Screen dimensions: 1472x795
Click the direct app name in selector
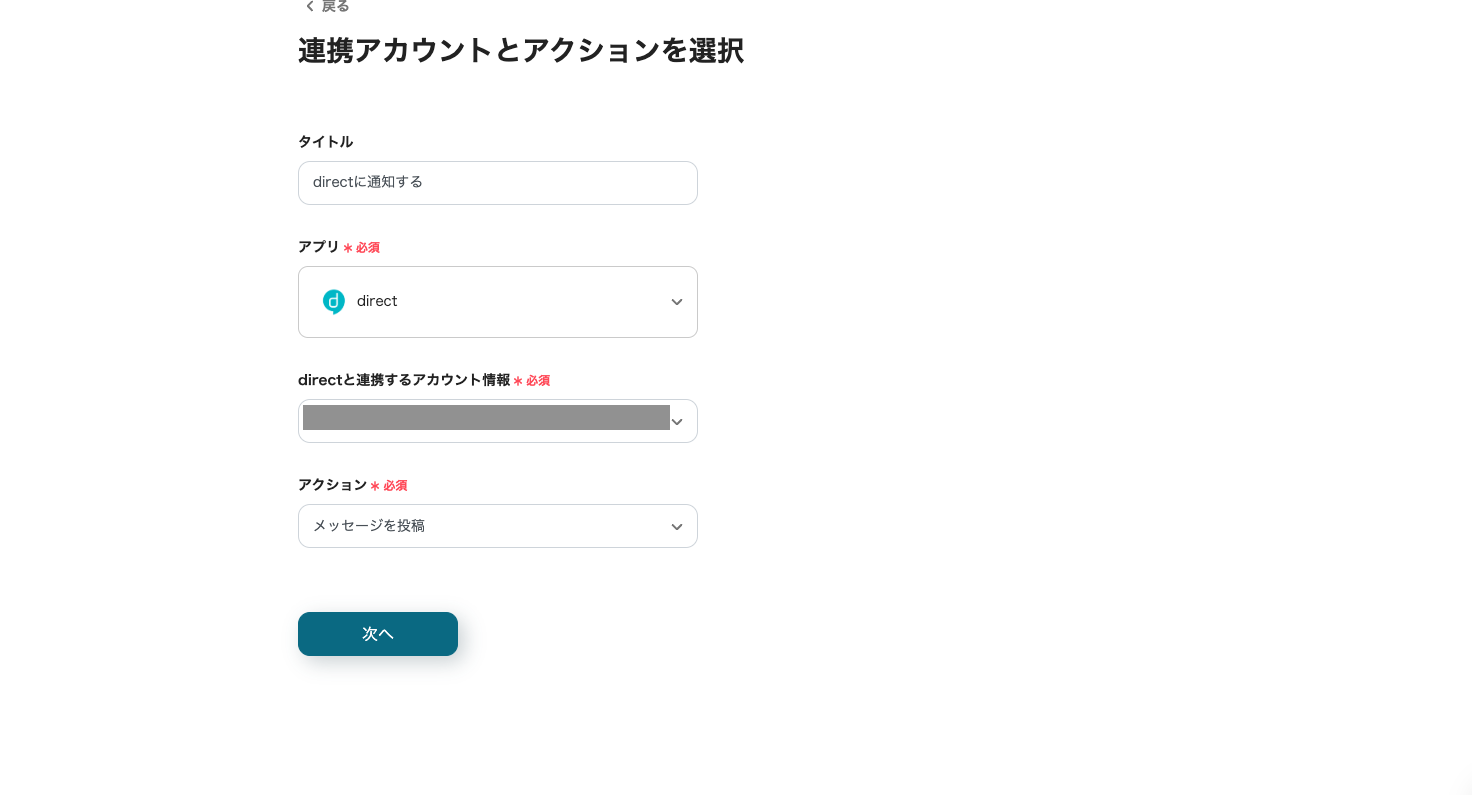pos(377,302)
